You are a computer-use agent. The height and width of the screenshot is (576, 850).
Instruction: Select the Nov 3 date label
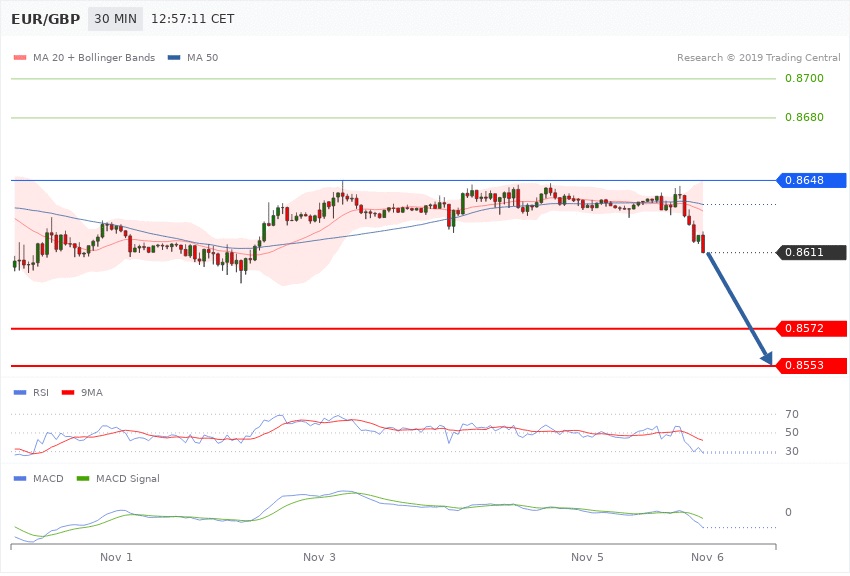[x=320, y=556]
